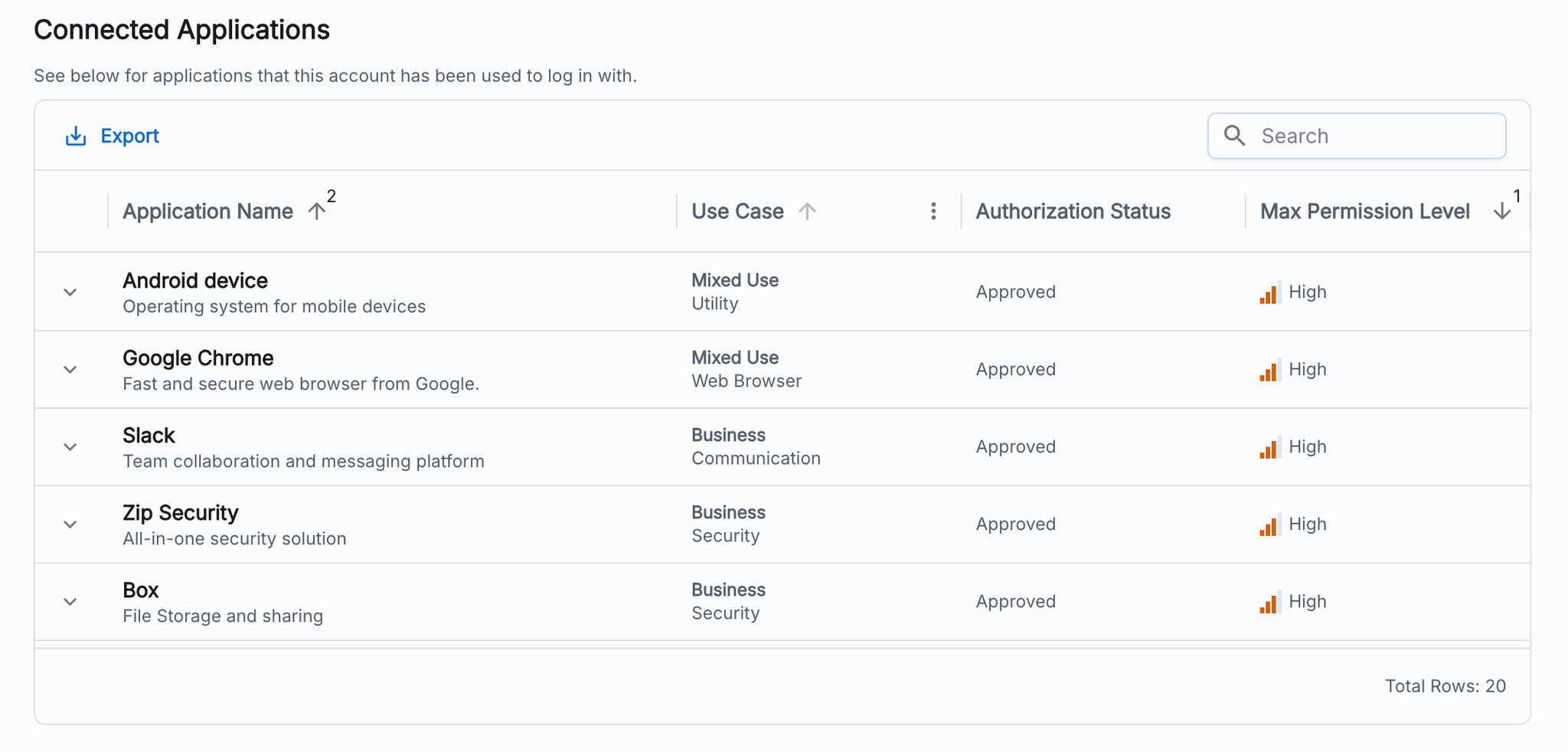Expand the Zip Security row
1568x752 pixels.
(x=70, y=525)
